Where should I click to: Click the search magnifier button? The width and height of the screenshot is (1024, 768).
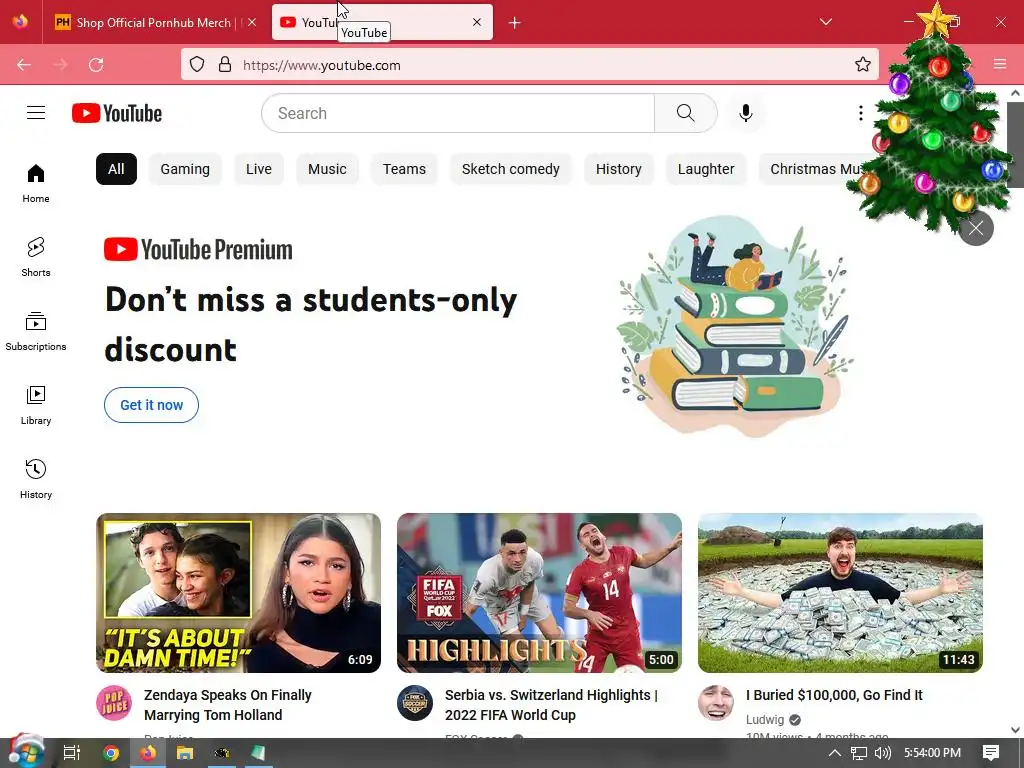click(x=686, y=113)
